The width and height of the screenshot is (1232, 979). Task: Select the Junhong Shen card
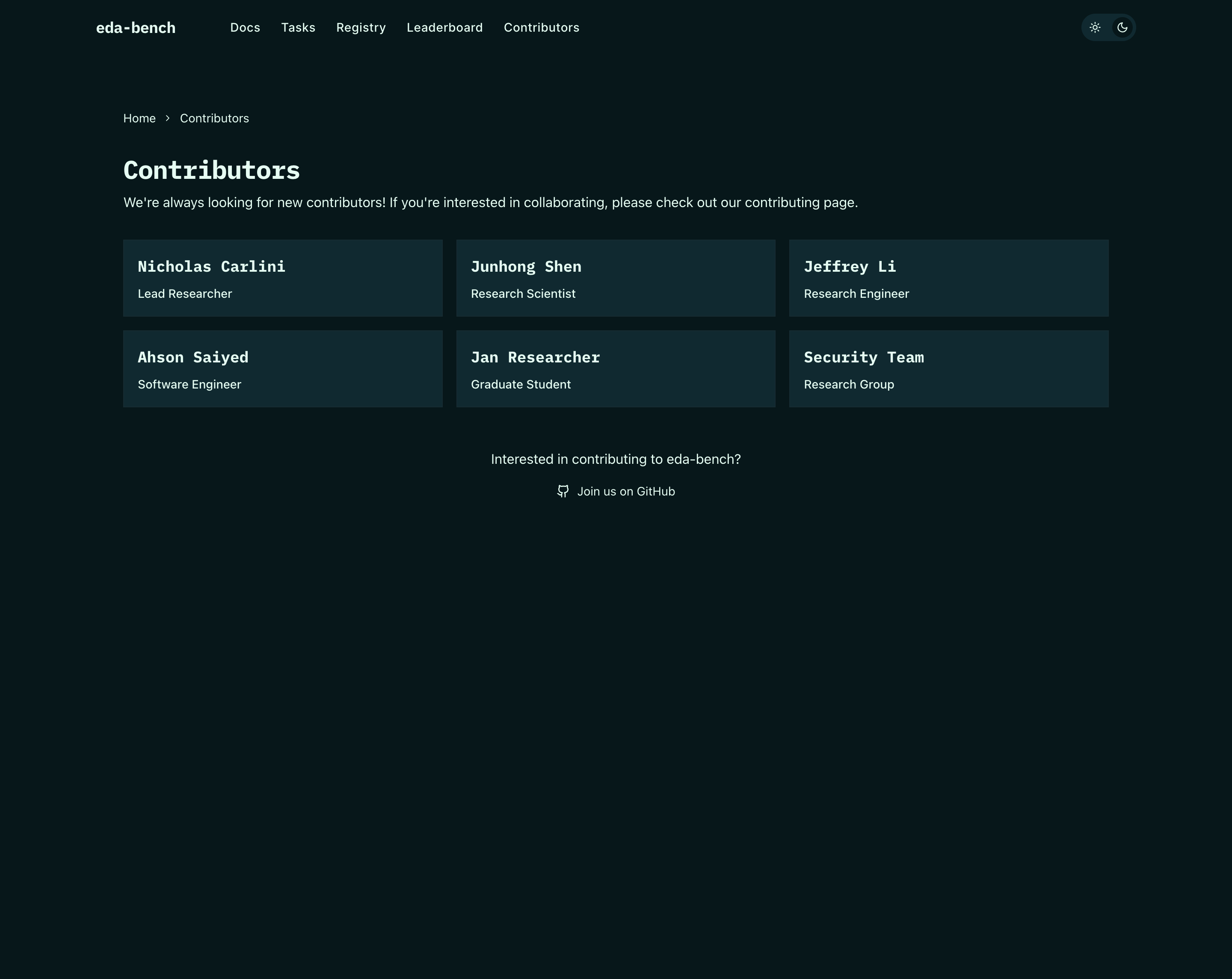coord(616,278)
